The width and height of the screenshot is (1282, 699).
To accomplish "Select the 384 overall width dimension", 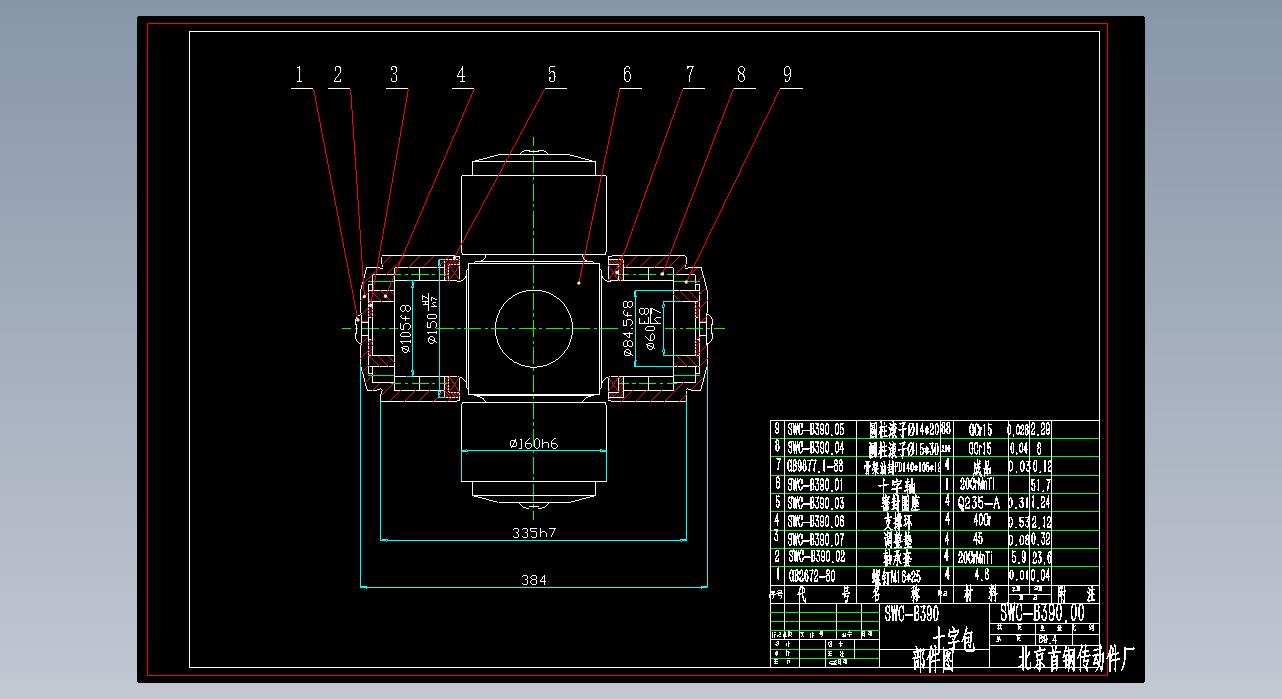I will 534,579.
